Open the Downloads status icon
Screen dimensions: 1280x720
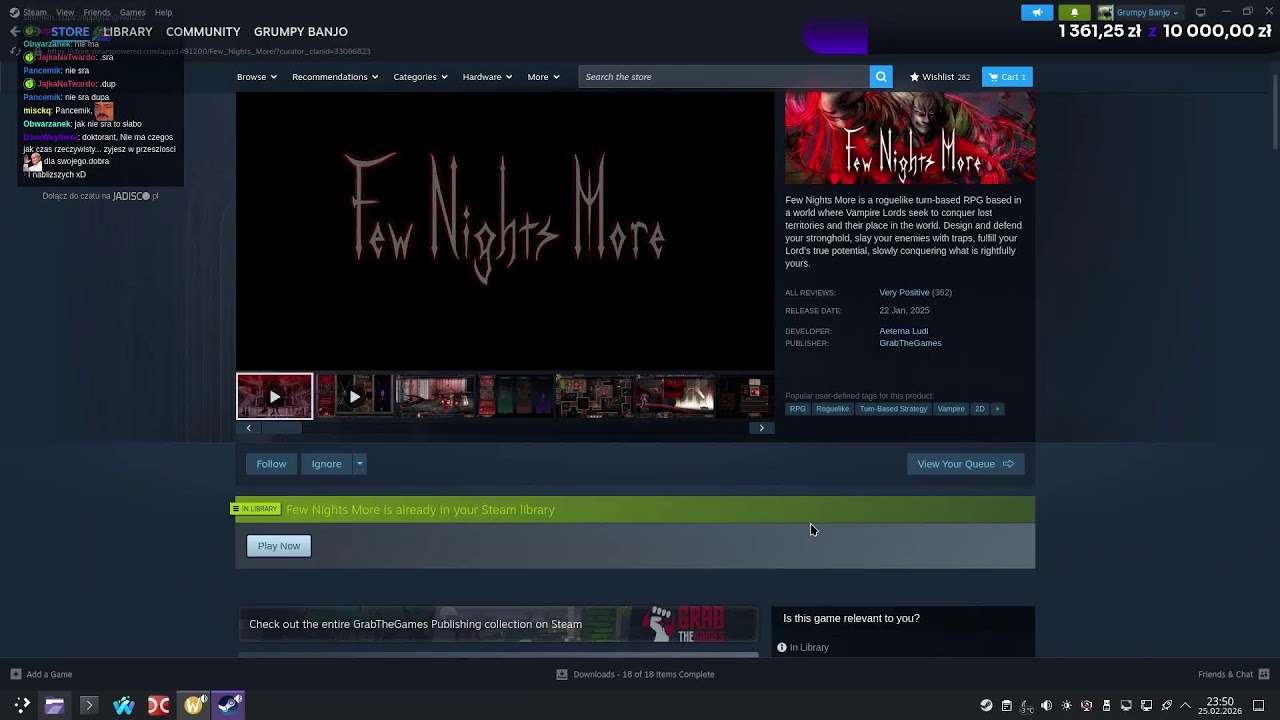point(562,674)
